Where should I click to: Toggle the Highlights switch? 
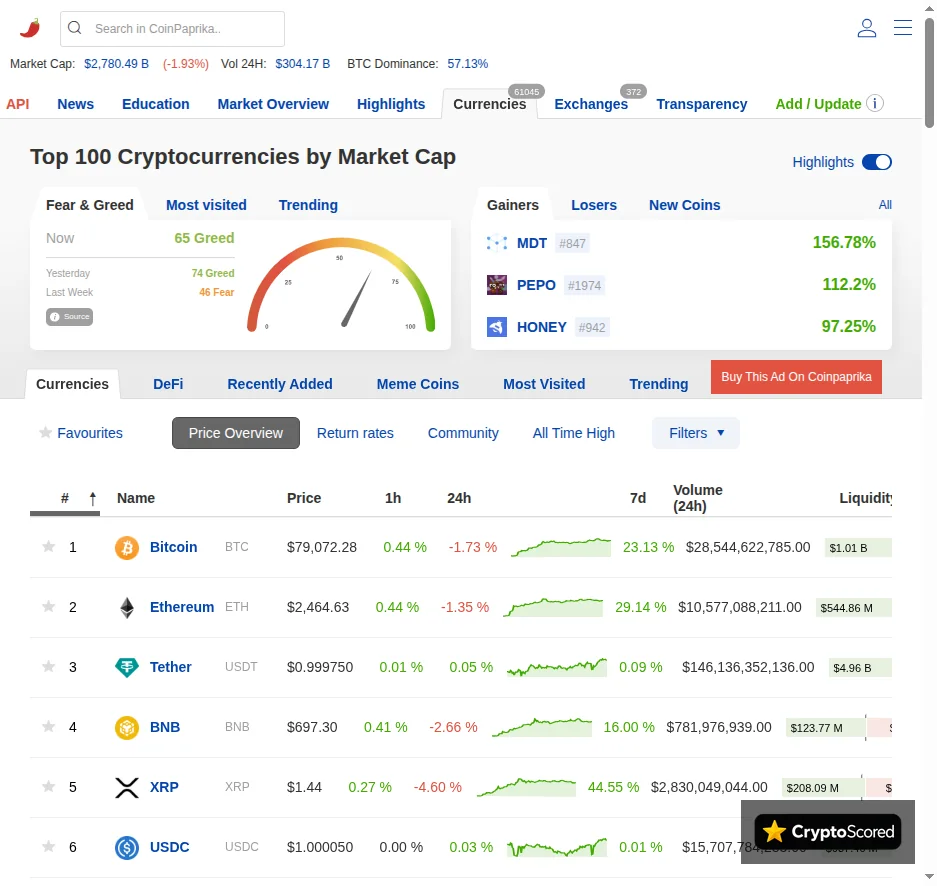[x=877, y=162]
